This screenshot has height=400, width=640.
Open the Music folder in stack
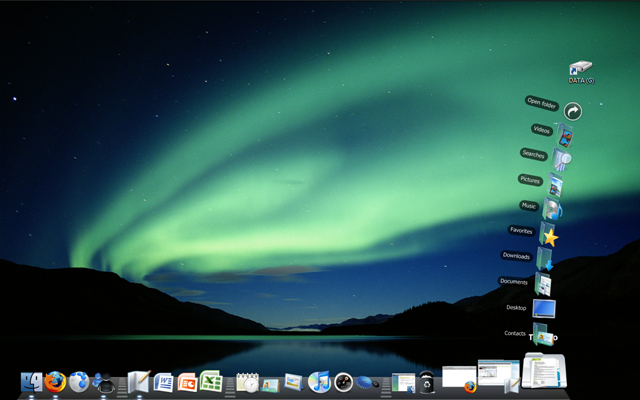point(552,209)
